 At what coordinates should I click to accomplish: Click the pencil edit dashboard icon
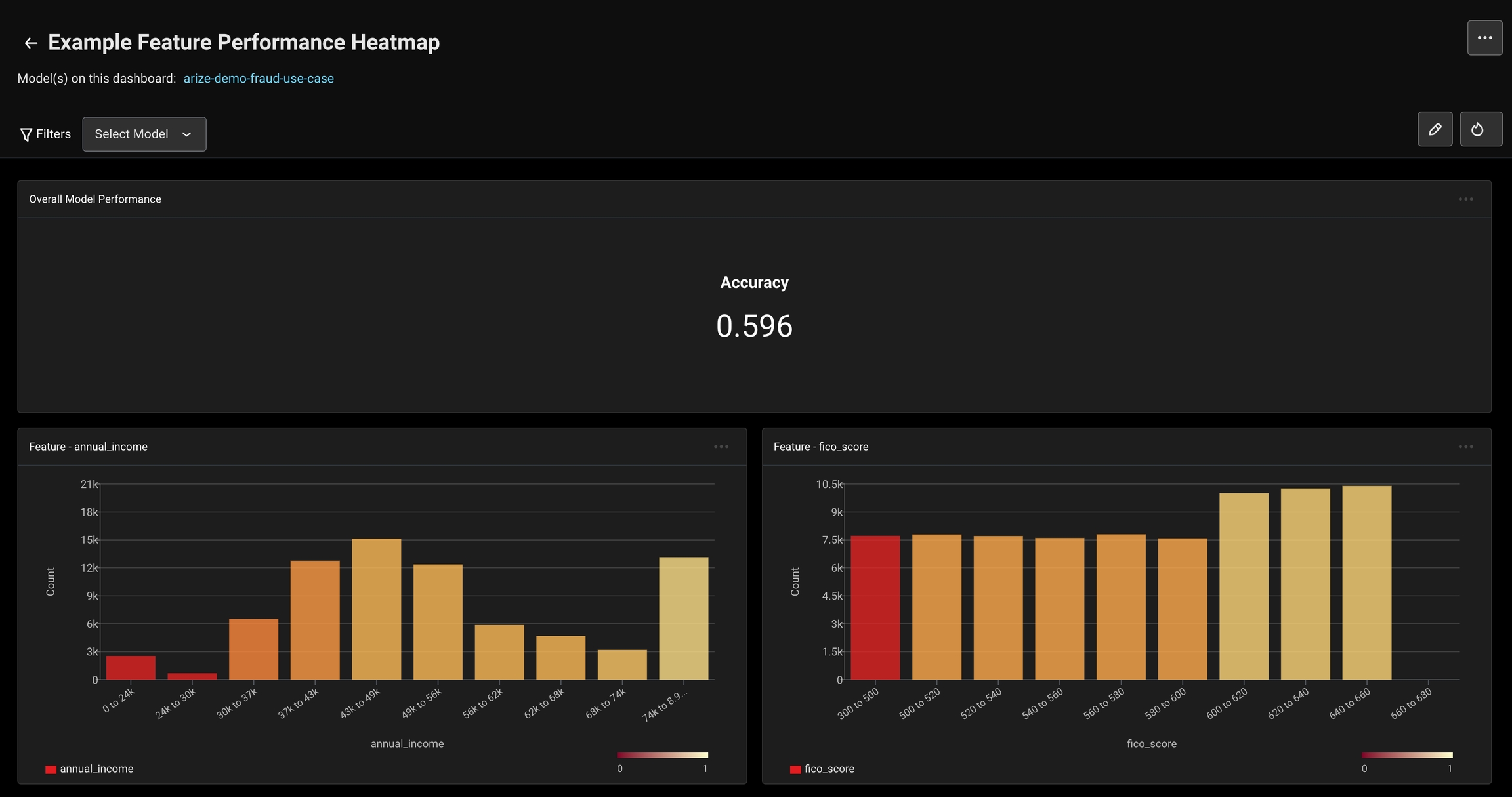1435,129
